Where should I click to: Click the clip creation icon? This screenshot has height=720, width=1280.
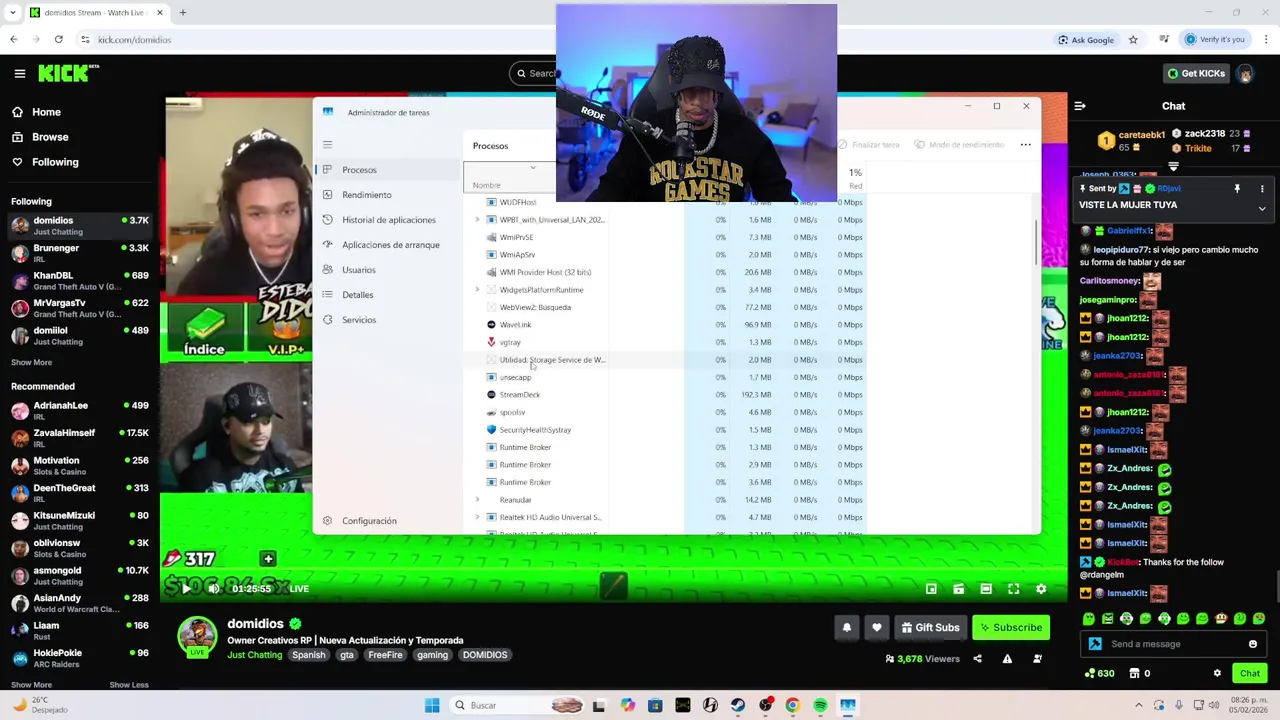[959, 589]
